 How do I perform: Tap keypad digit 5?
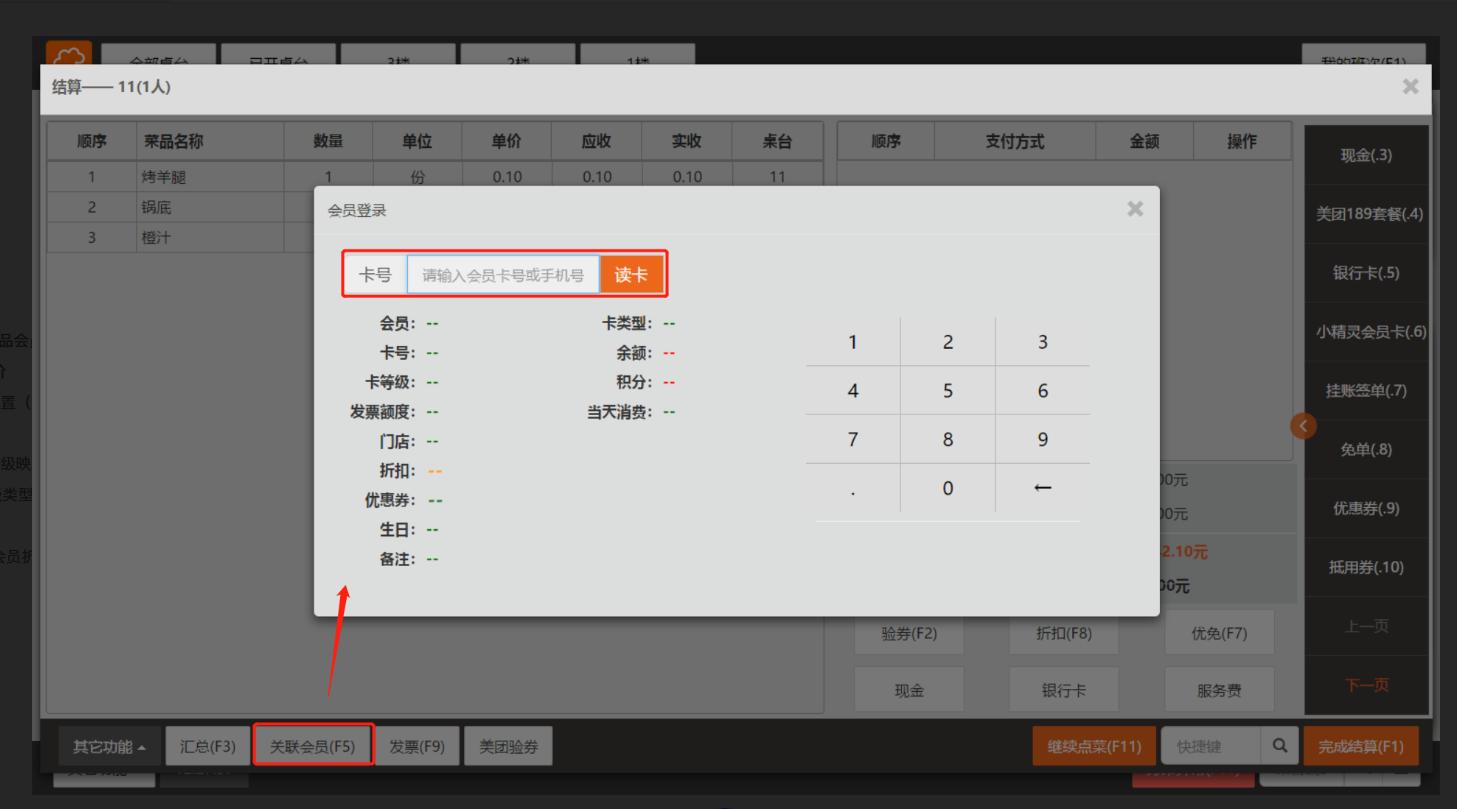tap(948, 391)
